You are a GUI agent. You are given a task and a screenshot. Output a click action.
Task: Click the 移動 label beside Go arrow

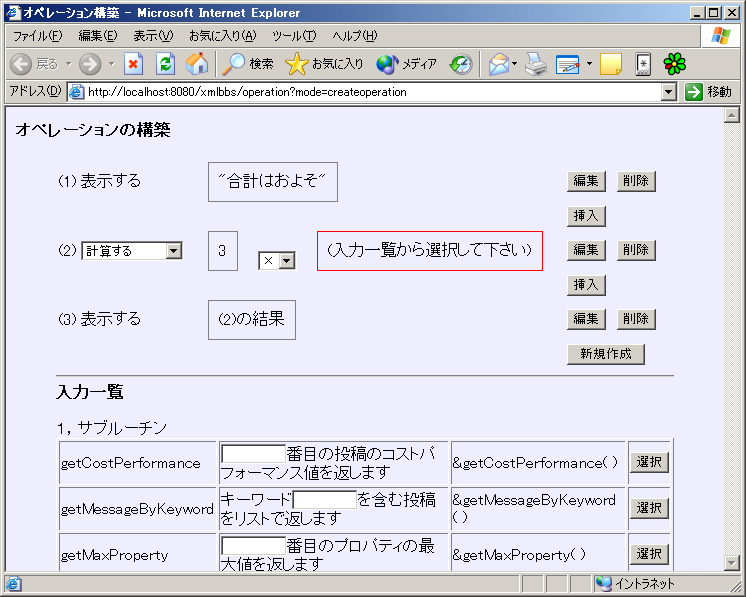719,92
